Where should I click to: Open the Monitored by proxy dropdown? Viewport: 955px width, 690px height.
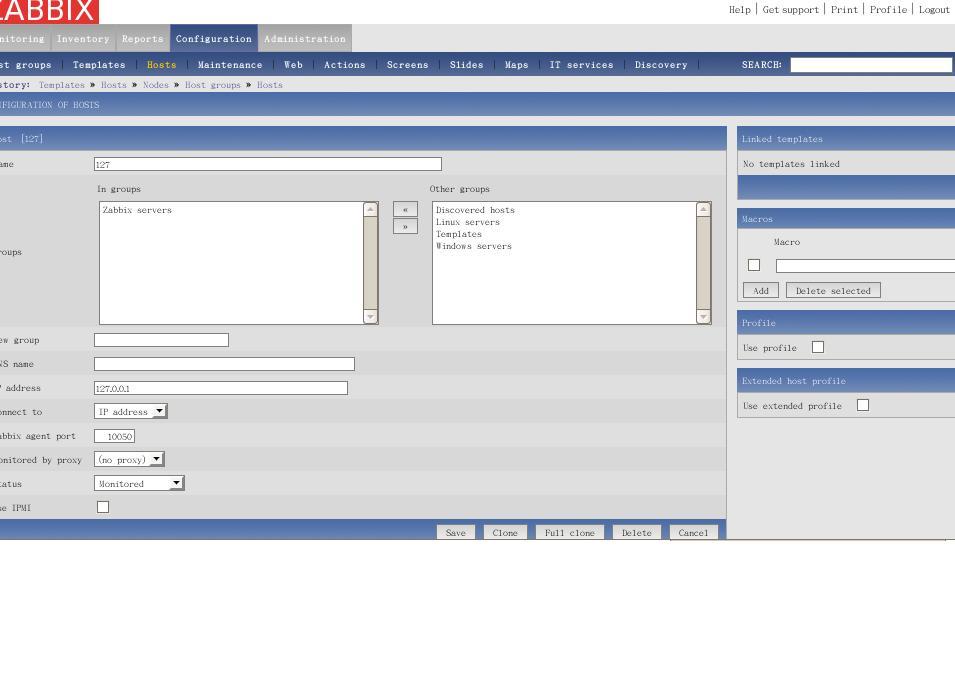pos(129,459)
